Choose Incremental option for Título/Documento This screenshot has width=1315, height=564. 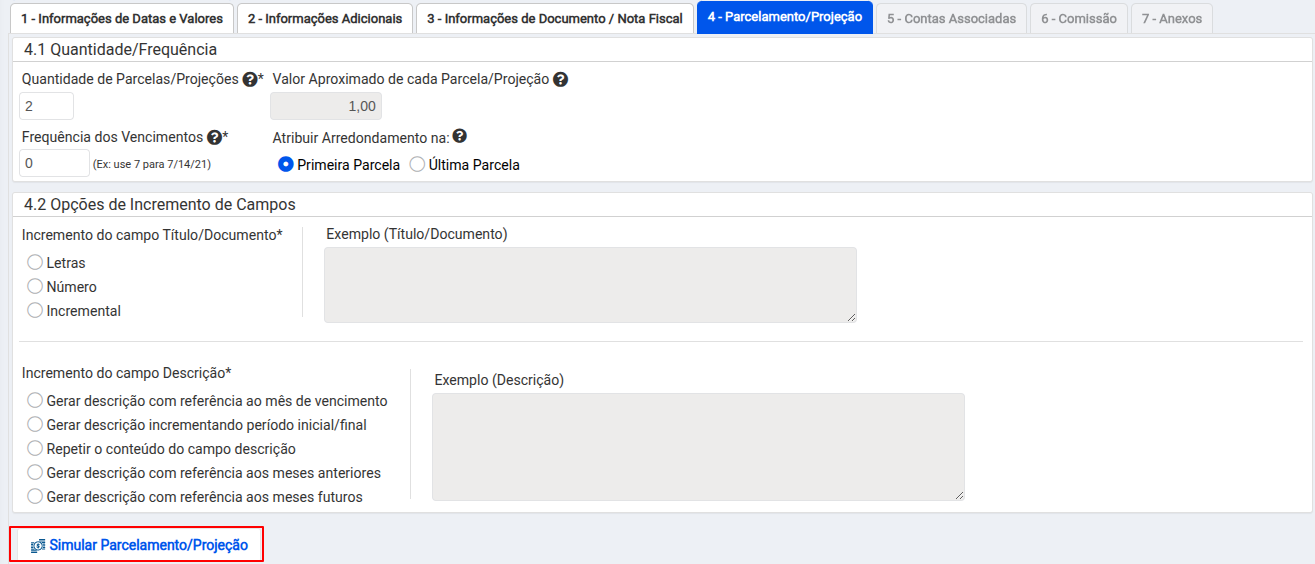point(35,311)
